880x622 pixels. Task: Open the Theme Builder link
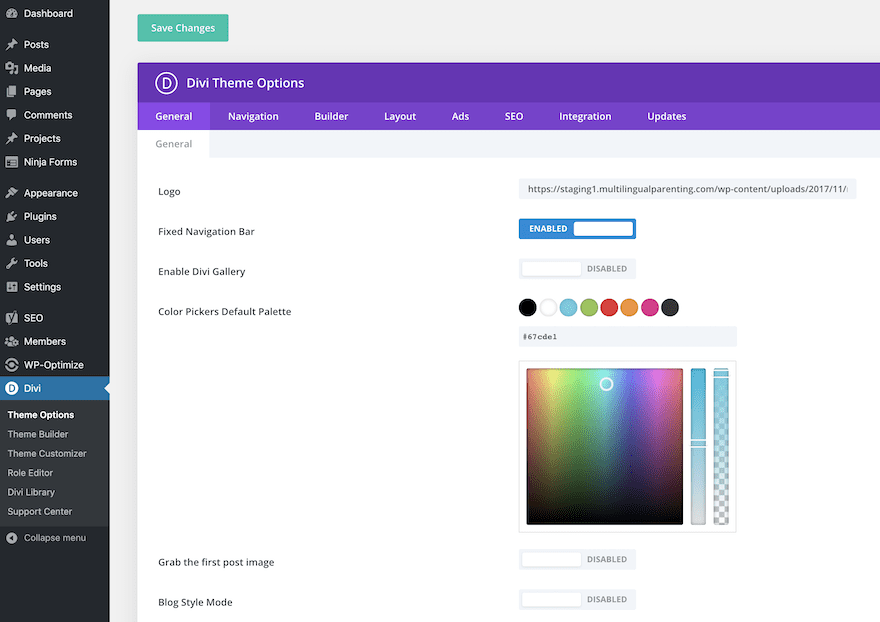[38, 434]
